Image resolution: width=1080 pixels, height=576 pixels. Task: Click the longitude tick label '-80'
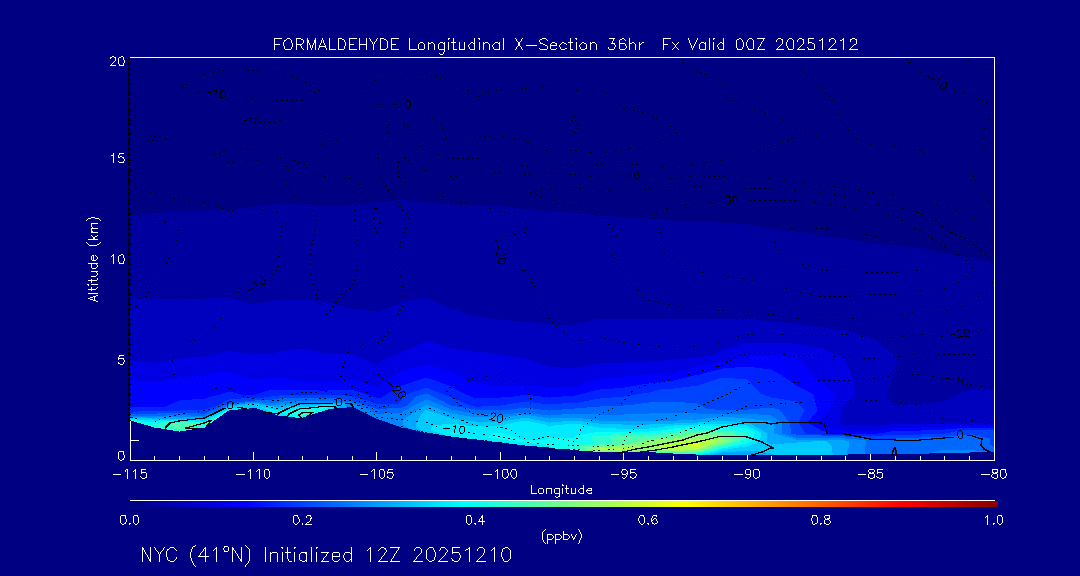point(994,475)
